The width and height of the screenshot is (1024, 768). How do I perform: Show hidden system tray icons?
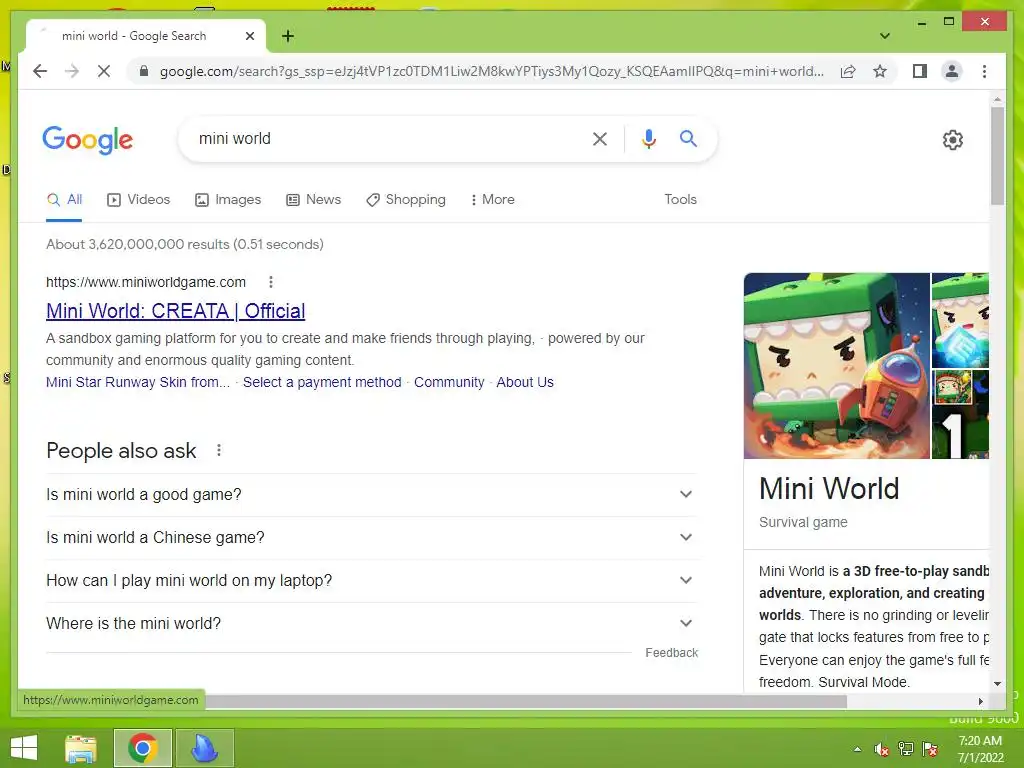click(x=857, y=749)
